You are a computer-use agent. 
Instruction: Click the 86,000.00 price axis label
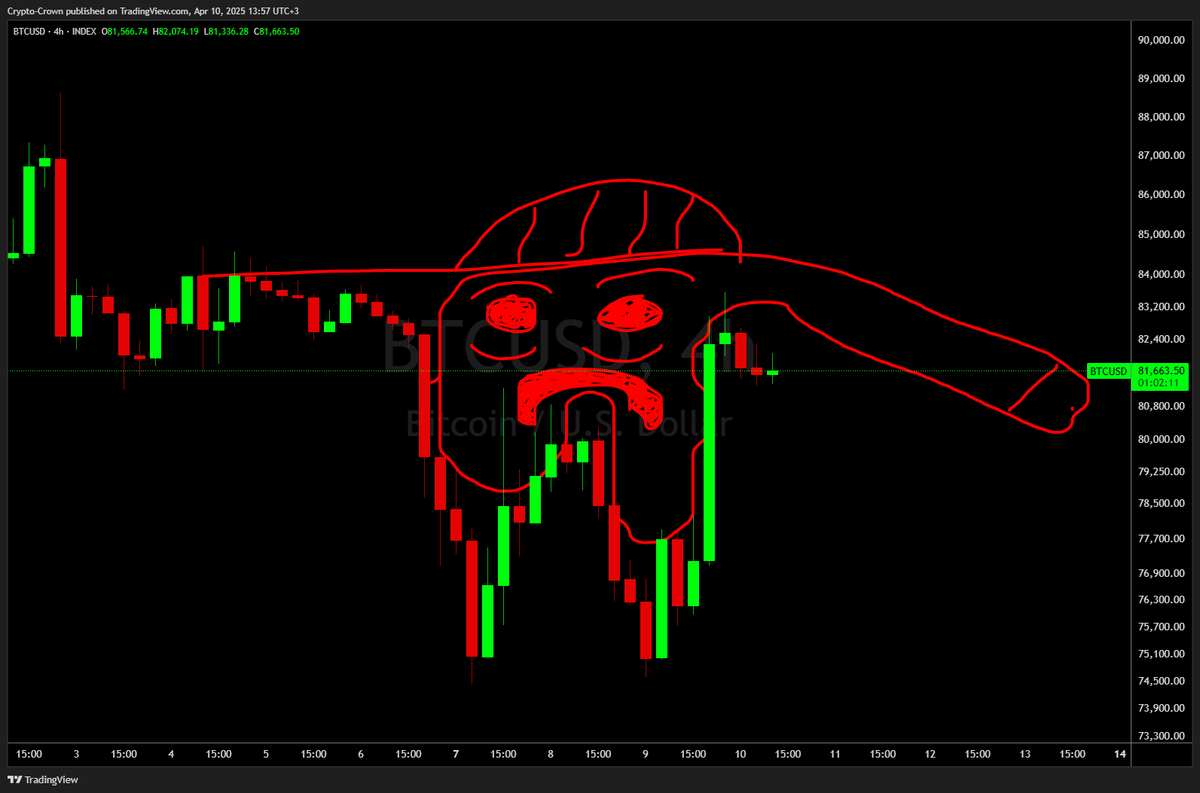click(x=1161, y=195)
